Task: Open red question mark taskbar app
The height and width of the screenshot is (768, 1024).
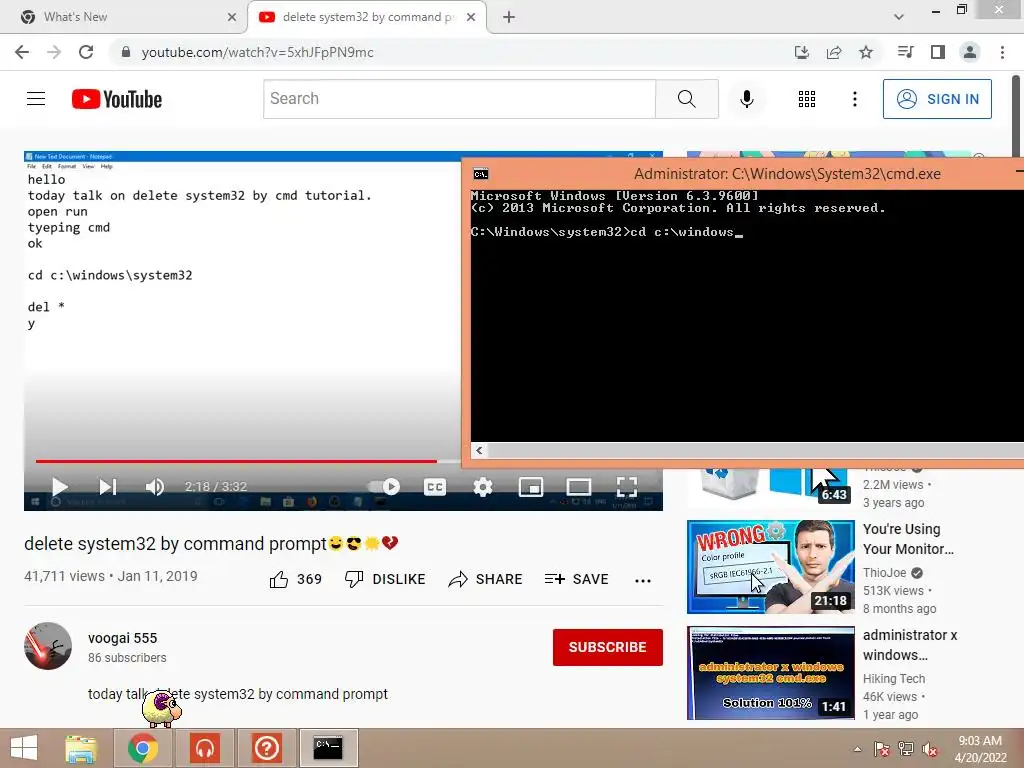Action: pos(266,748)
